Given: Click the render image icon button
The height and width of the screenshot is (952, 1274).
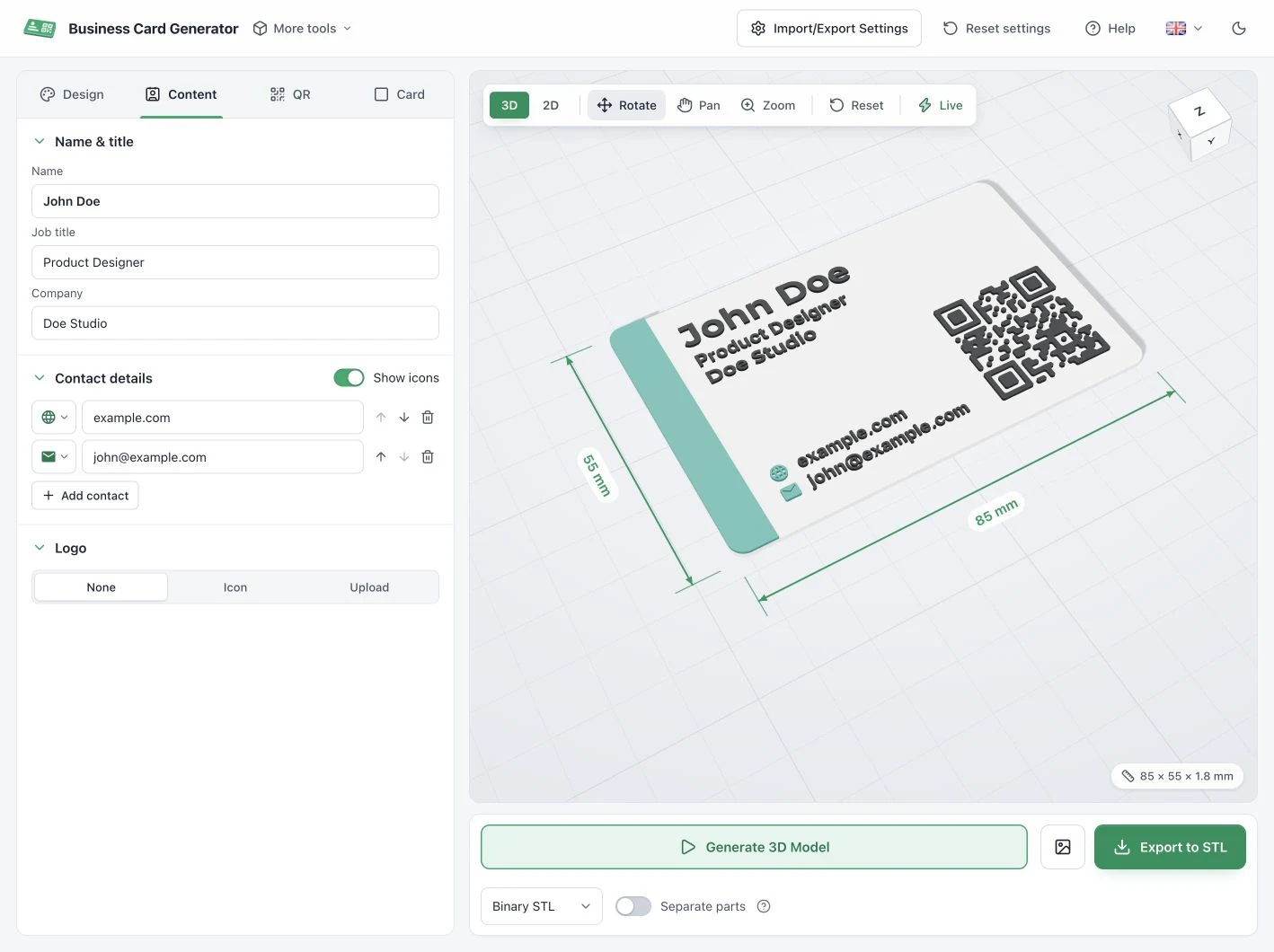Looking at the screenshot, I should tap(1063, 847).
